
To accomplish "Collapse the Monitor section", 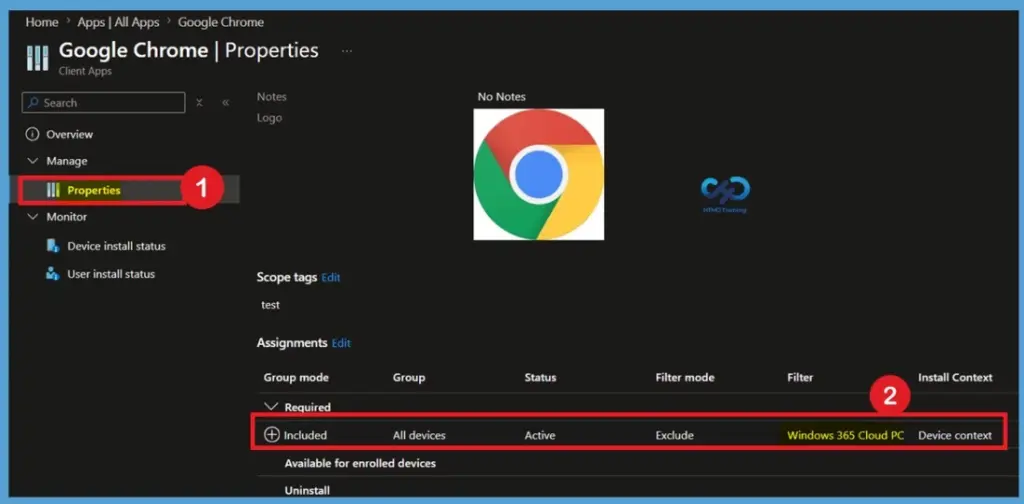I will coord(32,216).
